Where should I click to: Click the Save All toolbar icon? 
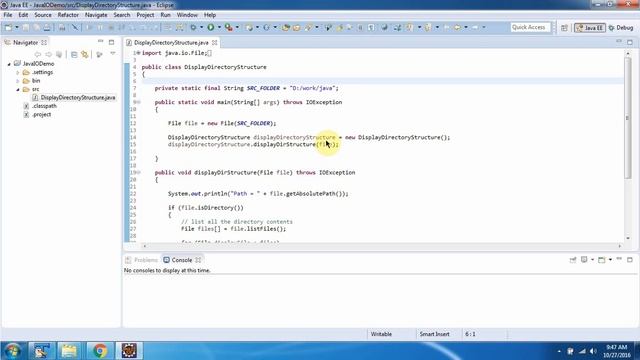(36, 27)
